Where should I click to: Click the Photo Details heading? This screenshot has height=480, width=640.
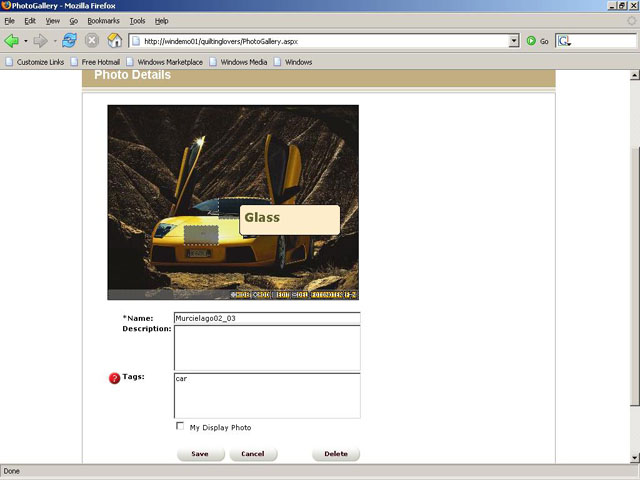[x=132, y=75]
